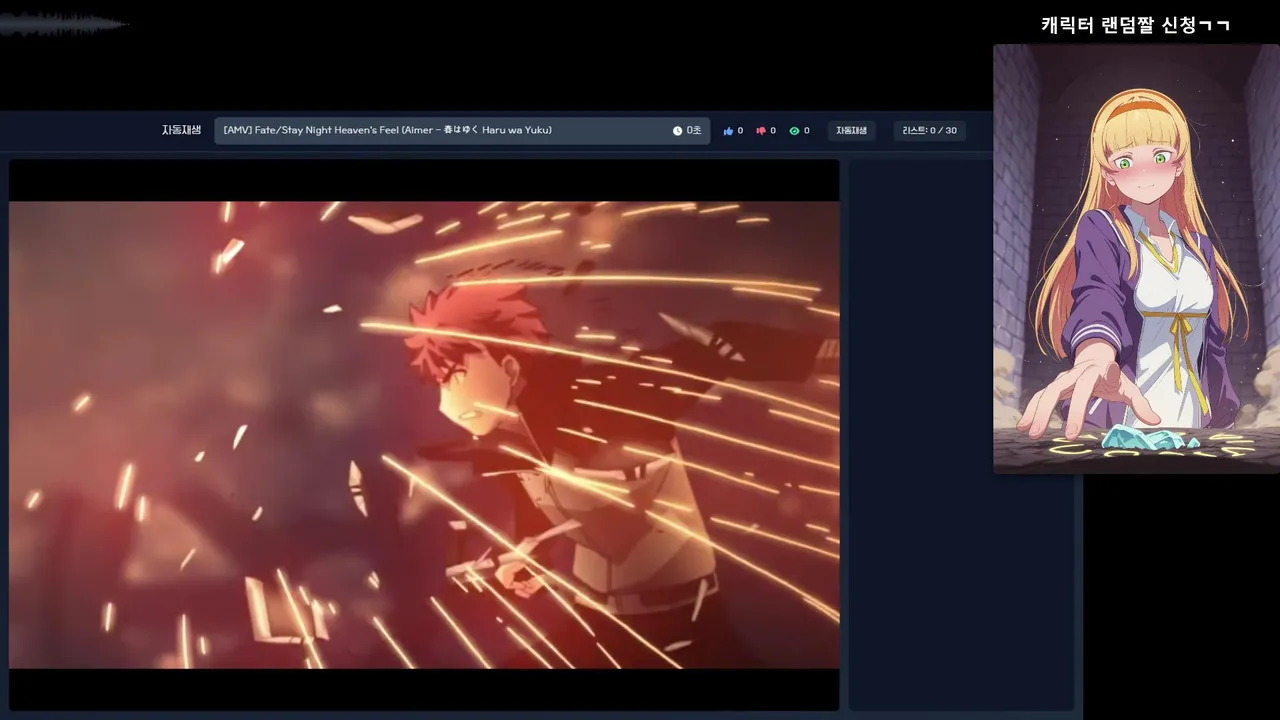Open the 리스트: 0 / 30 playlist button
Image resolution: width=1280 pixels, height=720 pixels.
(929, 131)
